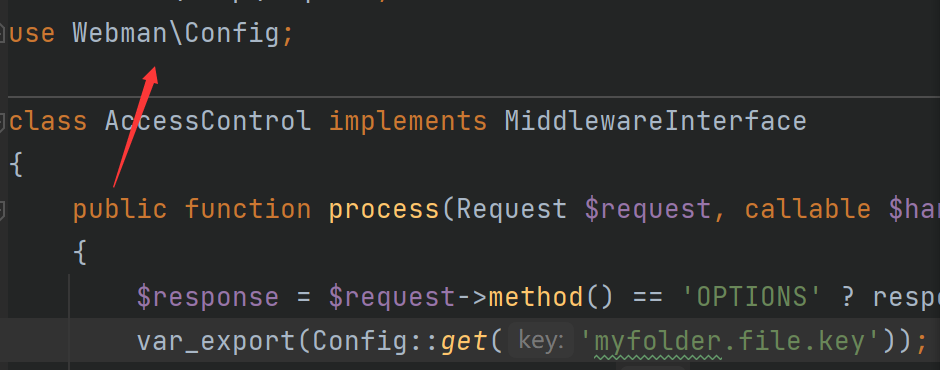Click the callable keyword
The width and height of the screenshot is (940, 370).
(x=808, y=209)
